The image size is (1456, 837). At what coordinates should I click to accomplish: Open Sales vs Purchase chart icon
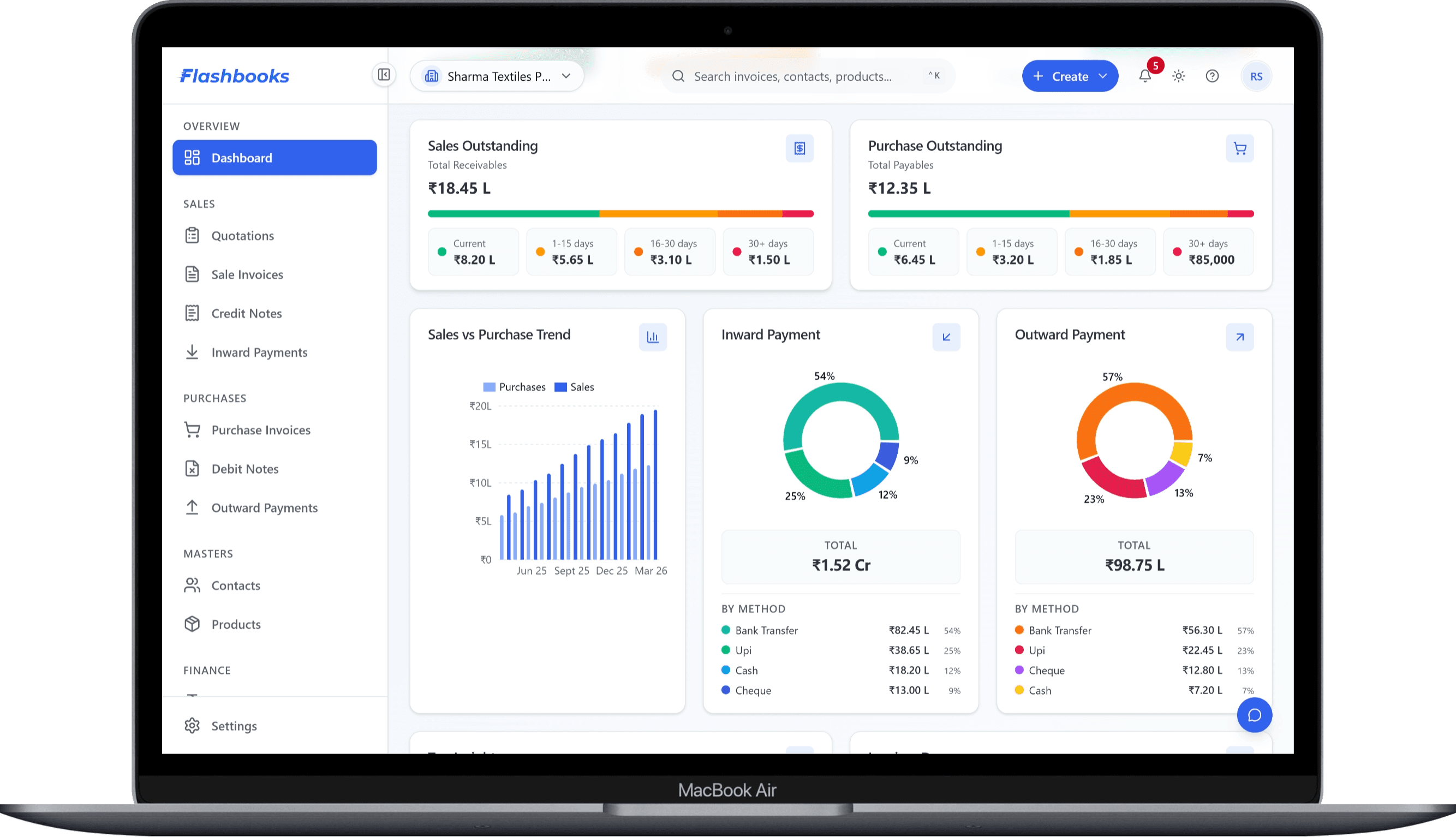pyautogui.click(x=652, y=337)
